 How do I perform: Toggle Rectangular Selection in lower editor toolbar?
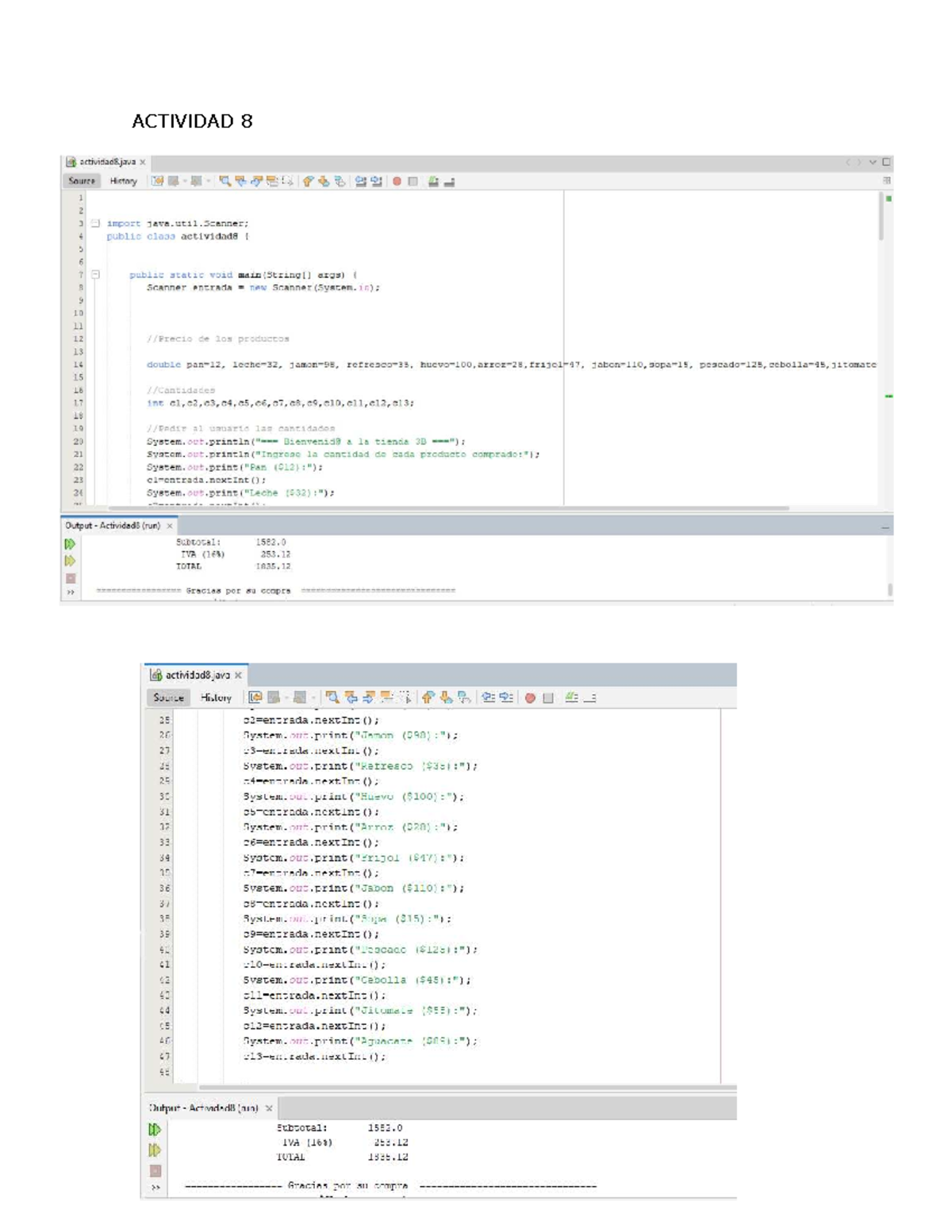405,697
